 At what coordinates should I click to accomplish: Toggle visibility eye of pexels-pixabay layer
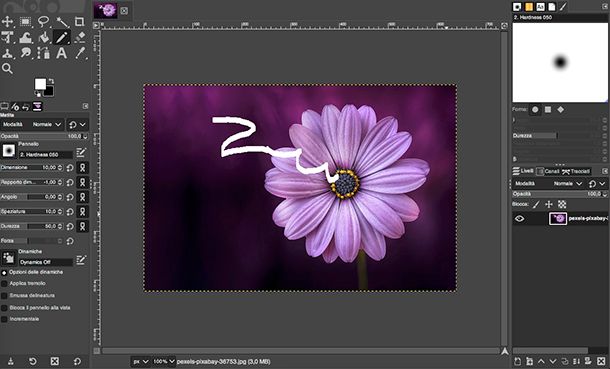coord(520,219)
